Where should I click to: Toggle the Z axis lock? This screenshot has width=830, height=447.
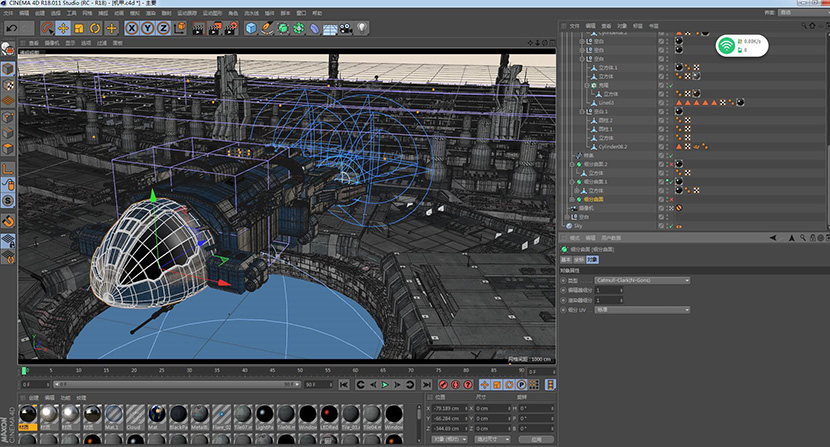[163, 28]
